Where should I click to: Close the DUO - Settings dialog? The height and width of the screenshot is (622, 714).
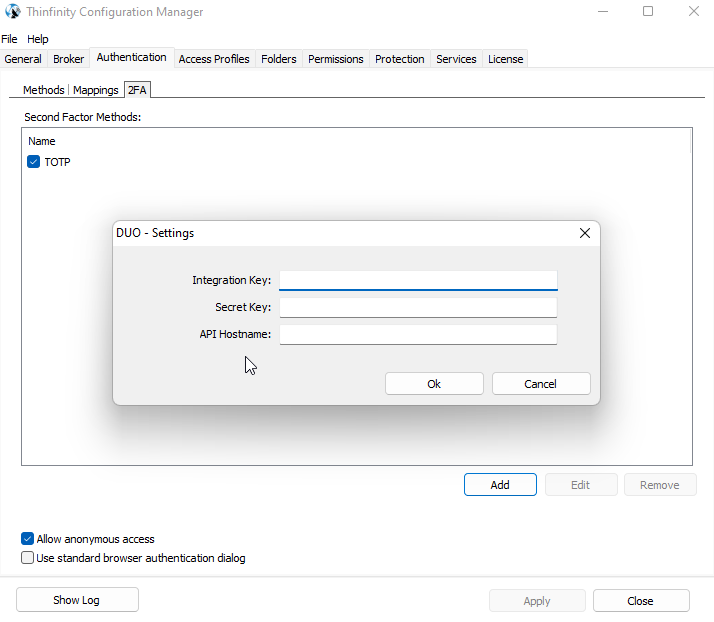[x=585, y=233]
